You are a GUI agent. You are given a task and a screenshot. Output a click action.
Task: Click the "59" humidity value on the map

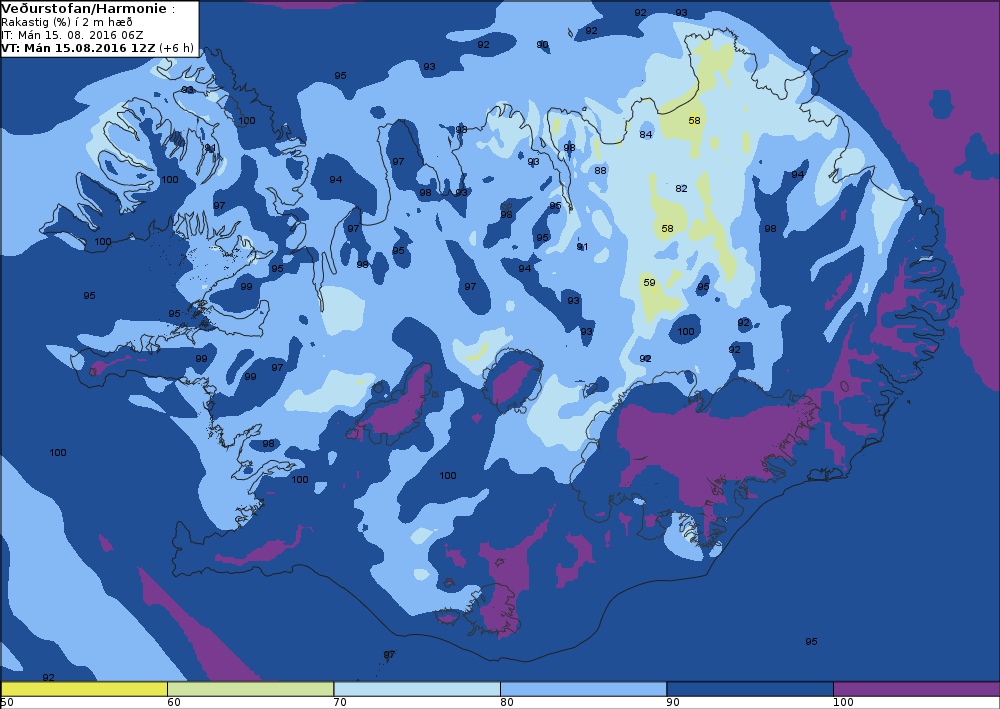click(649, 282)
